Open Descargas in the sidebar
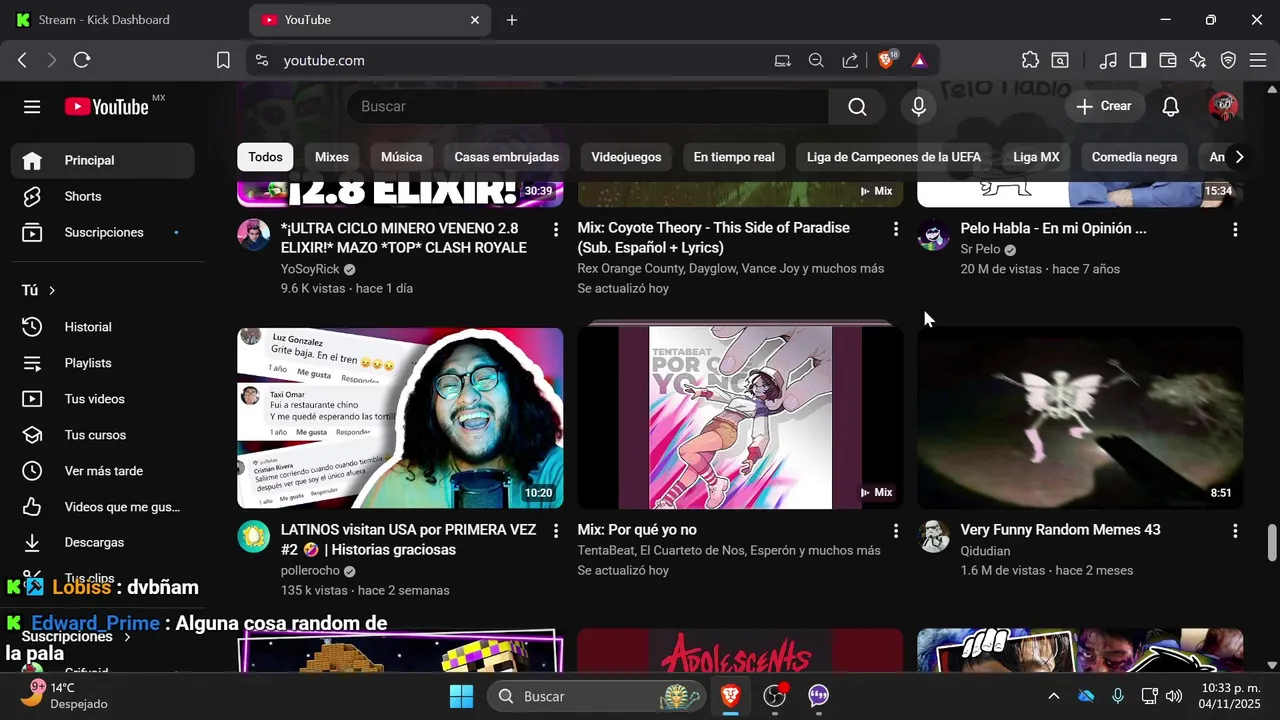This screenshot has height=720, width=1280. (103, 542)
